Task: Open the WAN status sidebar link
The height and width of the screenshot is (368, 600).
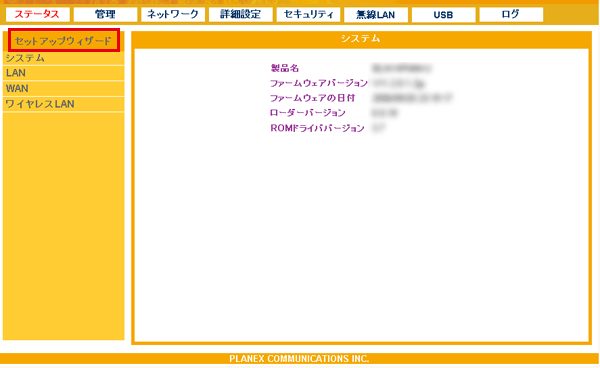Action: pyautogui.click(x=63, y=89)
